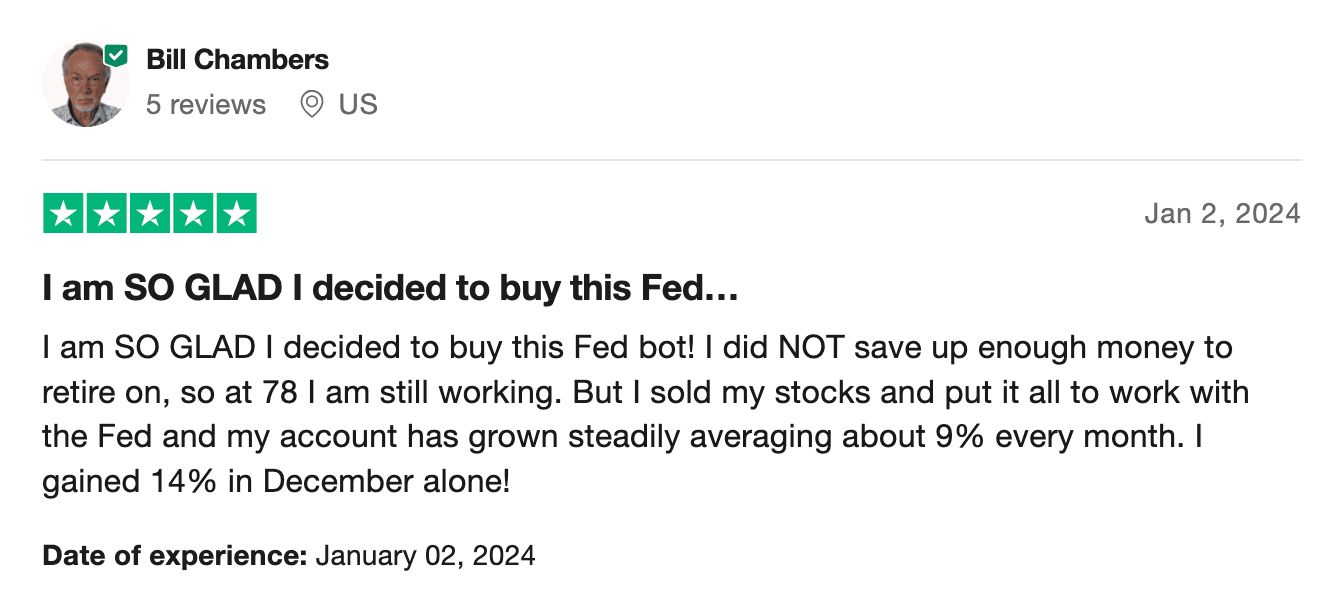Click the "US" country label
Viewport: 1342px width, 592px height.
[358, 104]
